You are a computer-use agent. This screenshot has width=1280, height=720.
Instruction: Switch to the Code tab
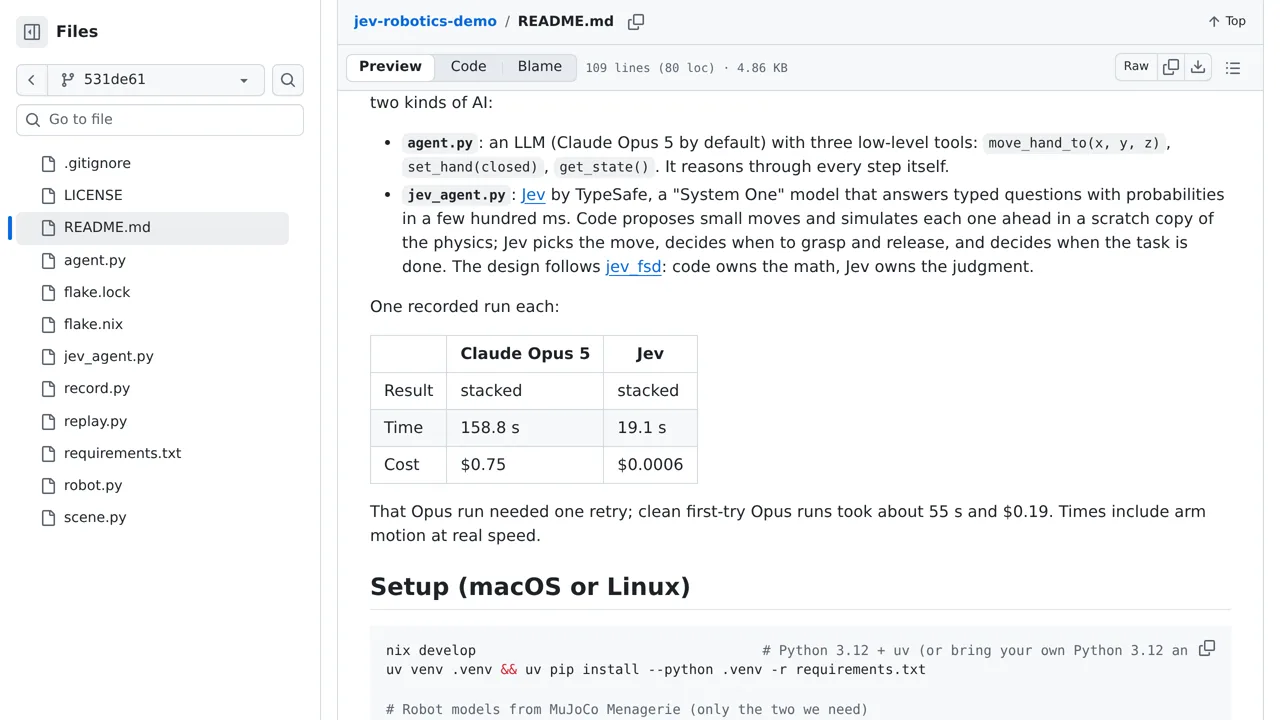pos(468,67)
